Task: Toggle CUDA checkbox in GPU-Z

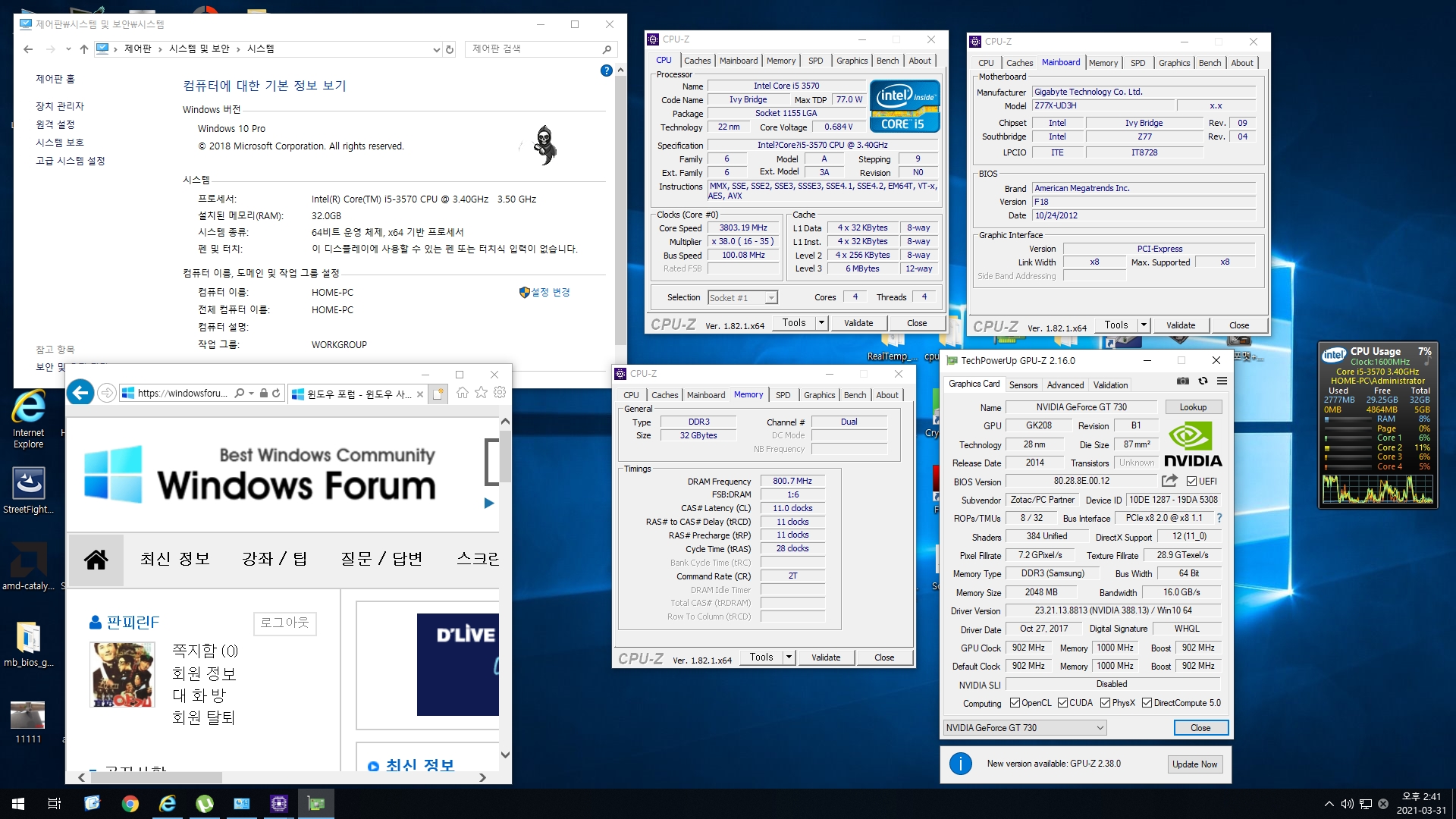Action: coord(1063,703)
